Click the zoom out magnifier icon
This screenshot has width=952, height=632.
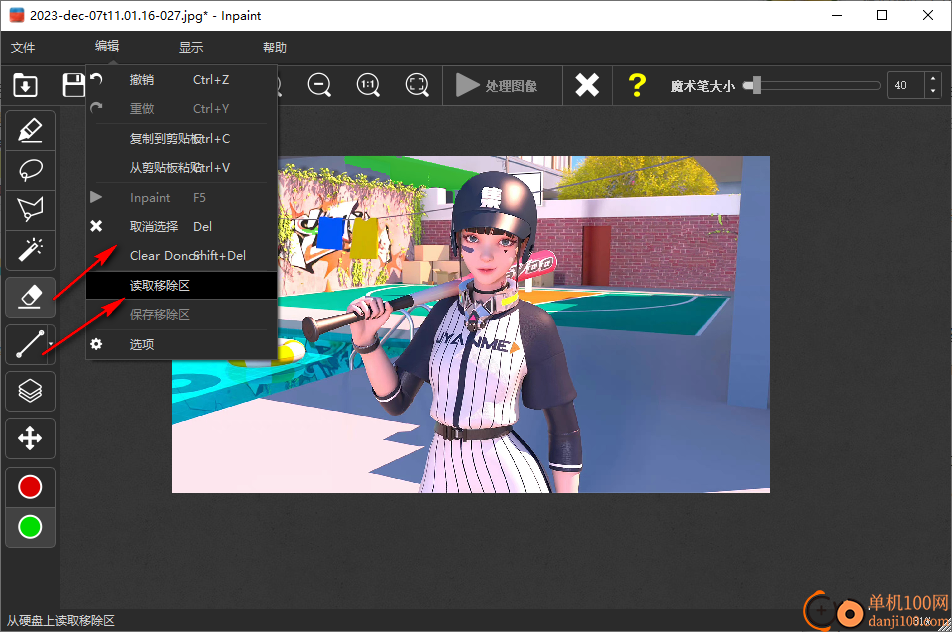tap(319, 85)
